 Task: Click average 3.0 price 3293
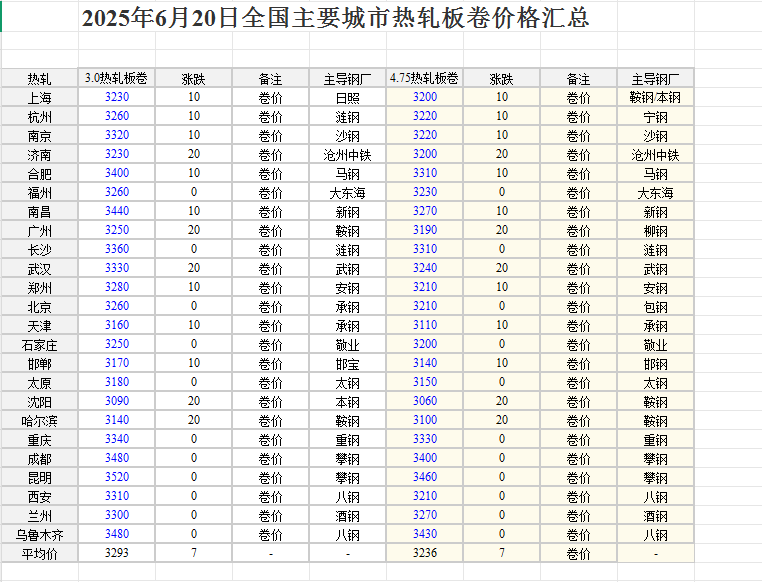pyautogui.click(x=117, y=553)
